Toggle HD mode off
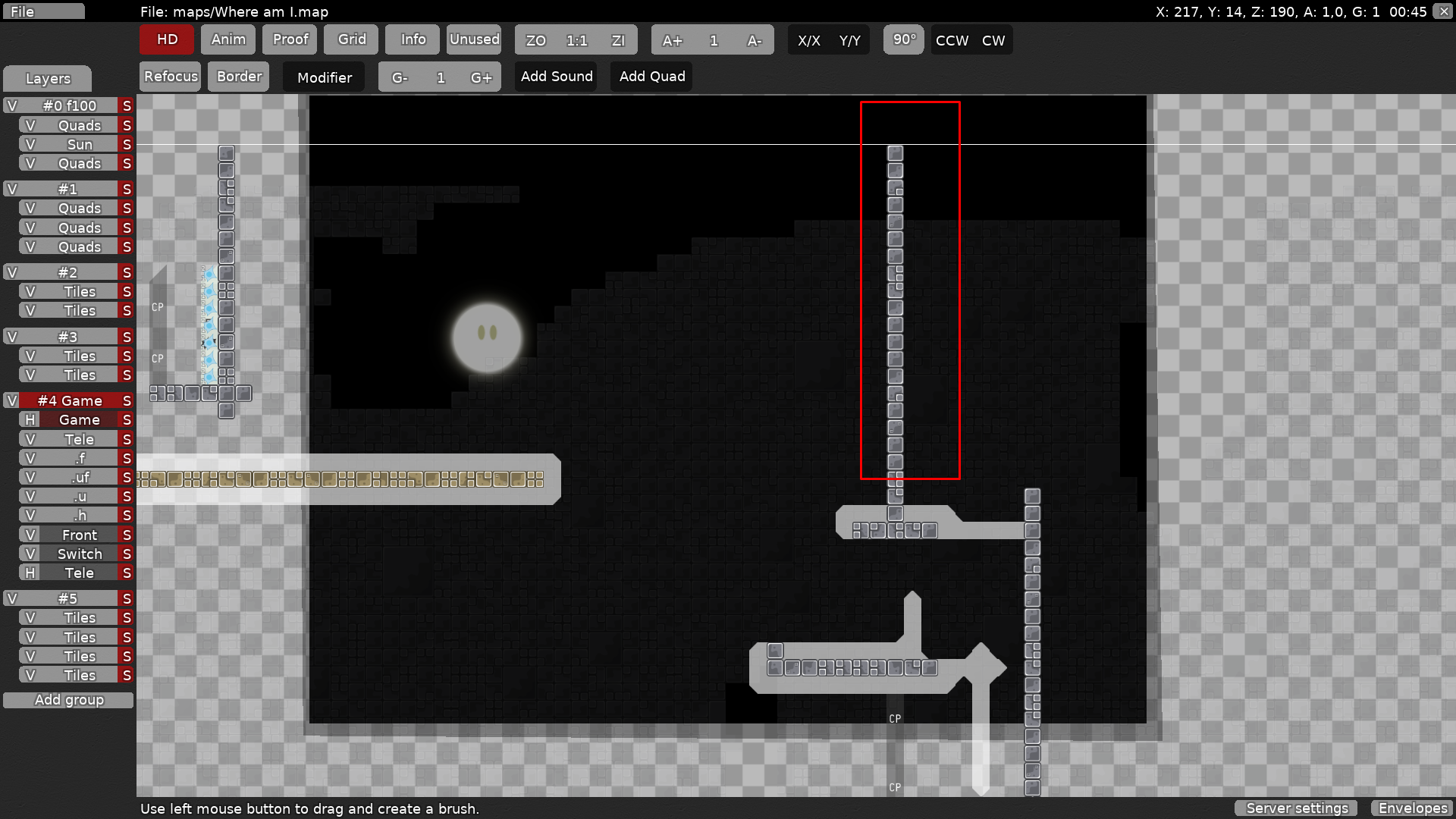 point(166,39)
